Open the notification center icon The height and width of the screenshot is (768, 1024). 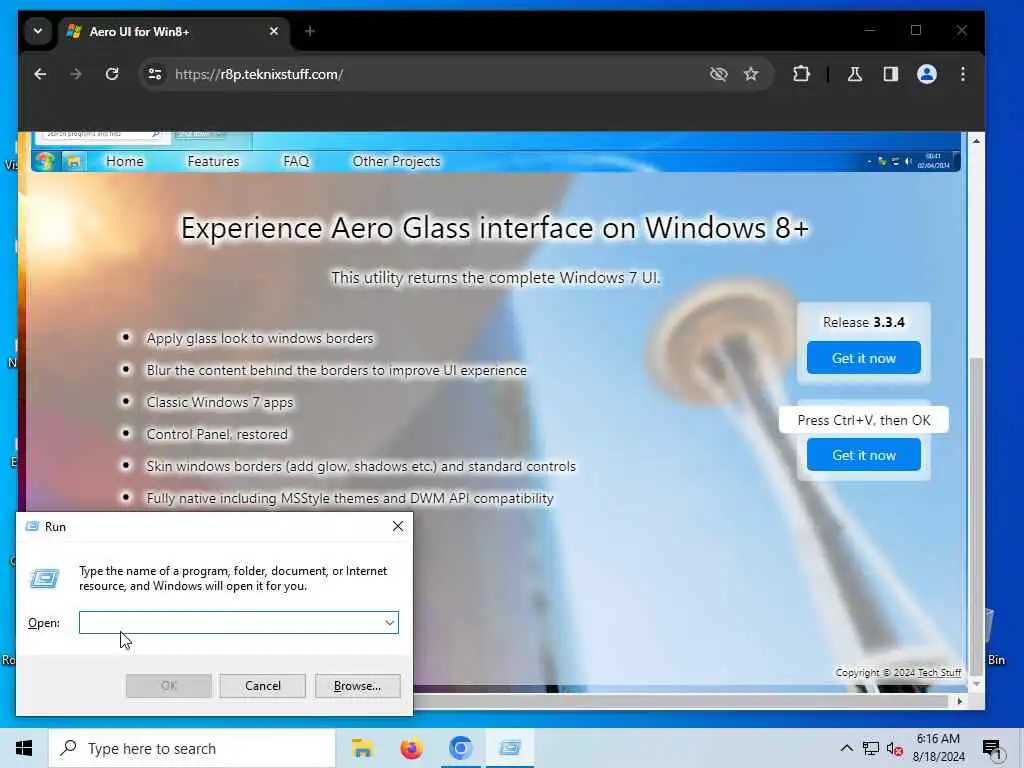992,748
